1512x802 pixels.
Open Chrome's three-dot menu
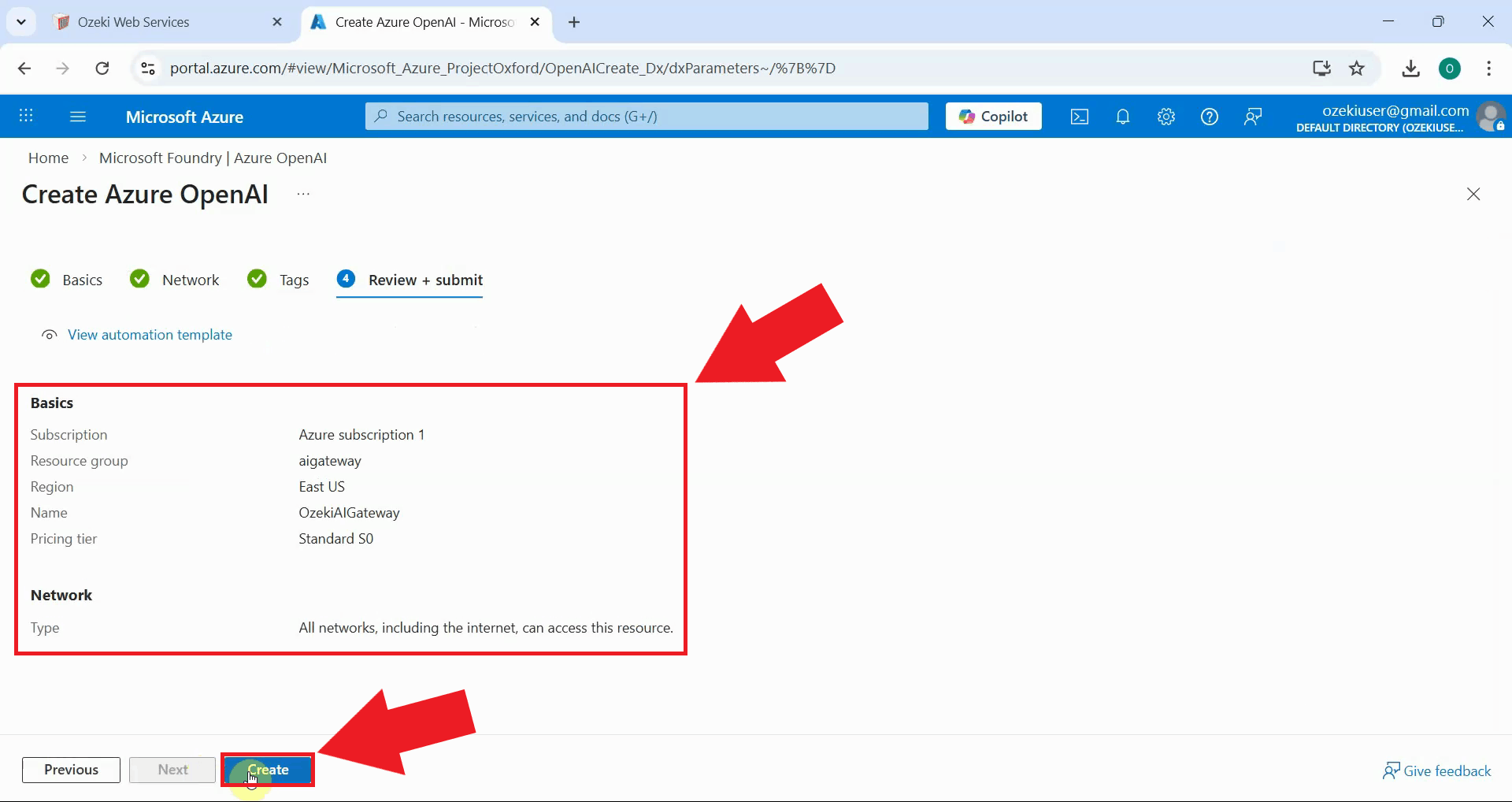pyautogui.click(x=1488, y=68)
